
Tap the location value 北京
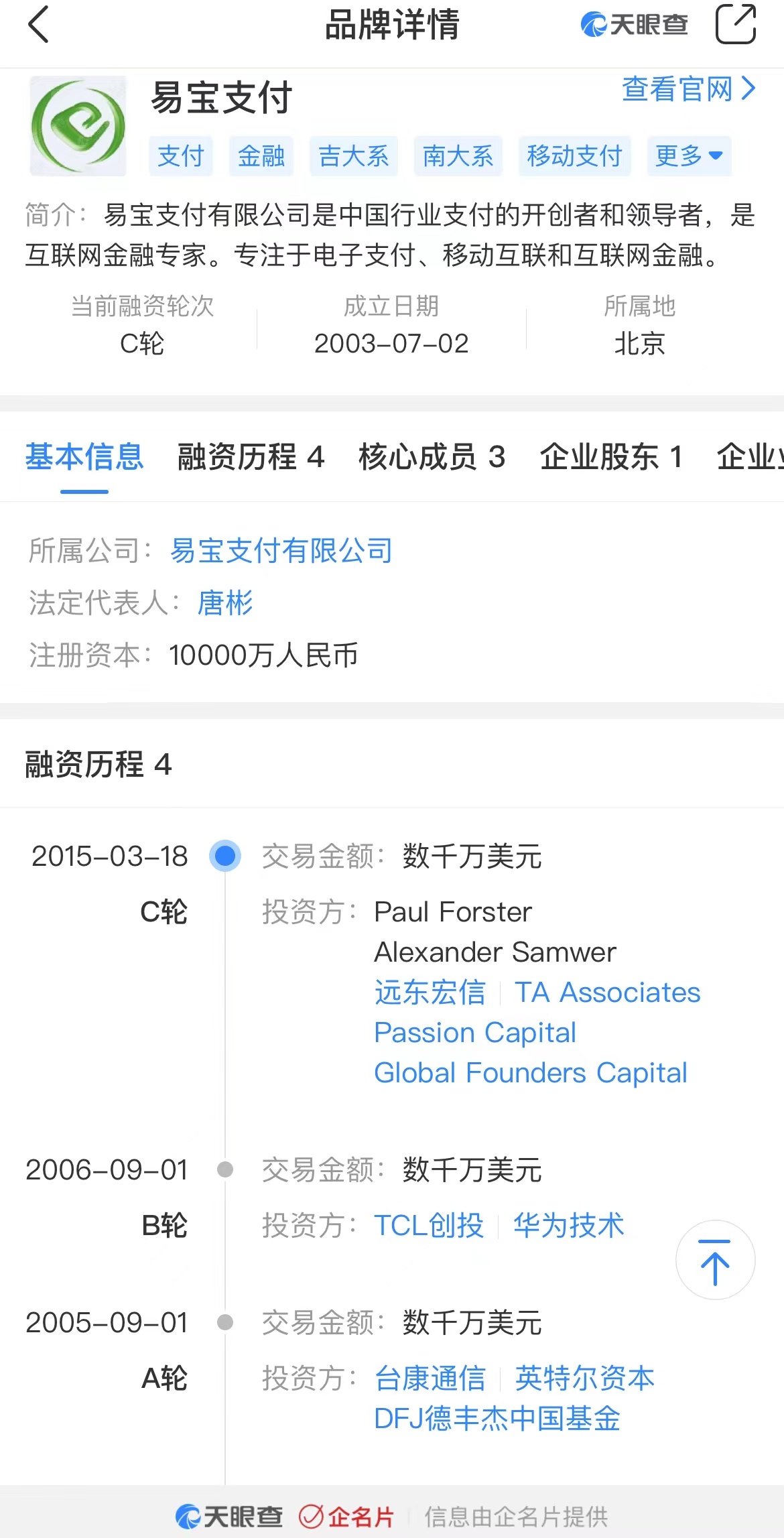click(x=640, y=344)
